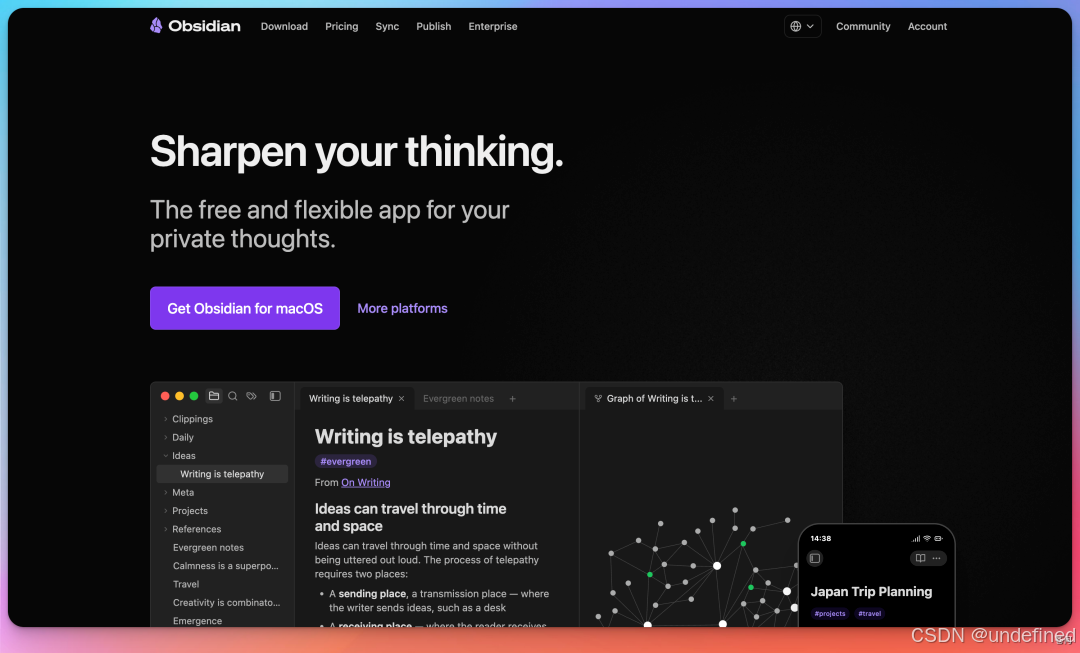
Task: Open Creativity is combinato... note
Action: tap(226, 603)
